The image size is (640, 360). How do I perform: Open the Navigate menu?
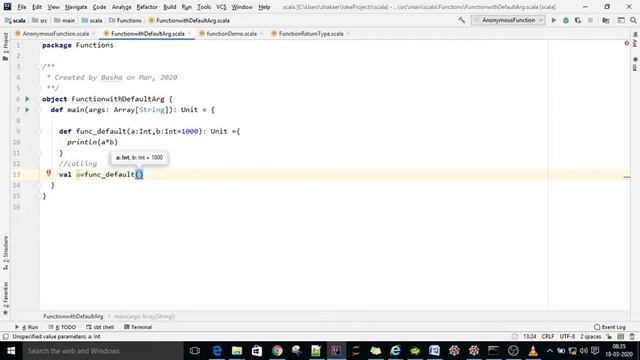[76, 7]
